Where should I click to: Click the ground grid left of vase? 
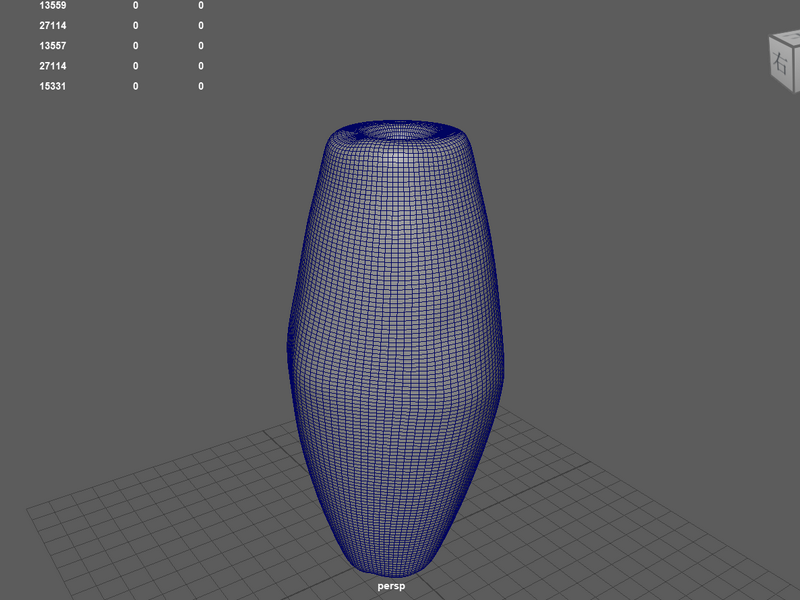click(x=179, y=510)
